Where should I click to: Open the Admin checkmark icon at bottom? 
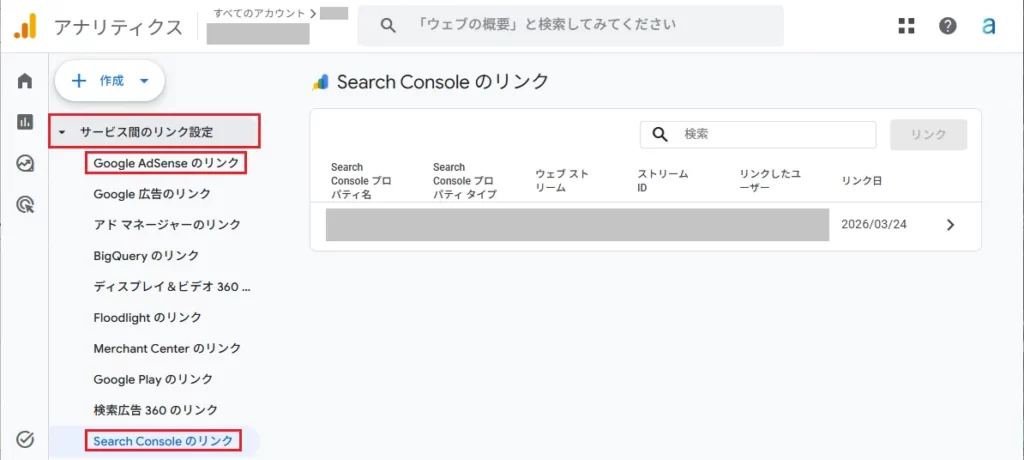(25, 439)
